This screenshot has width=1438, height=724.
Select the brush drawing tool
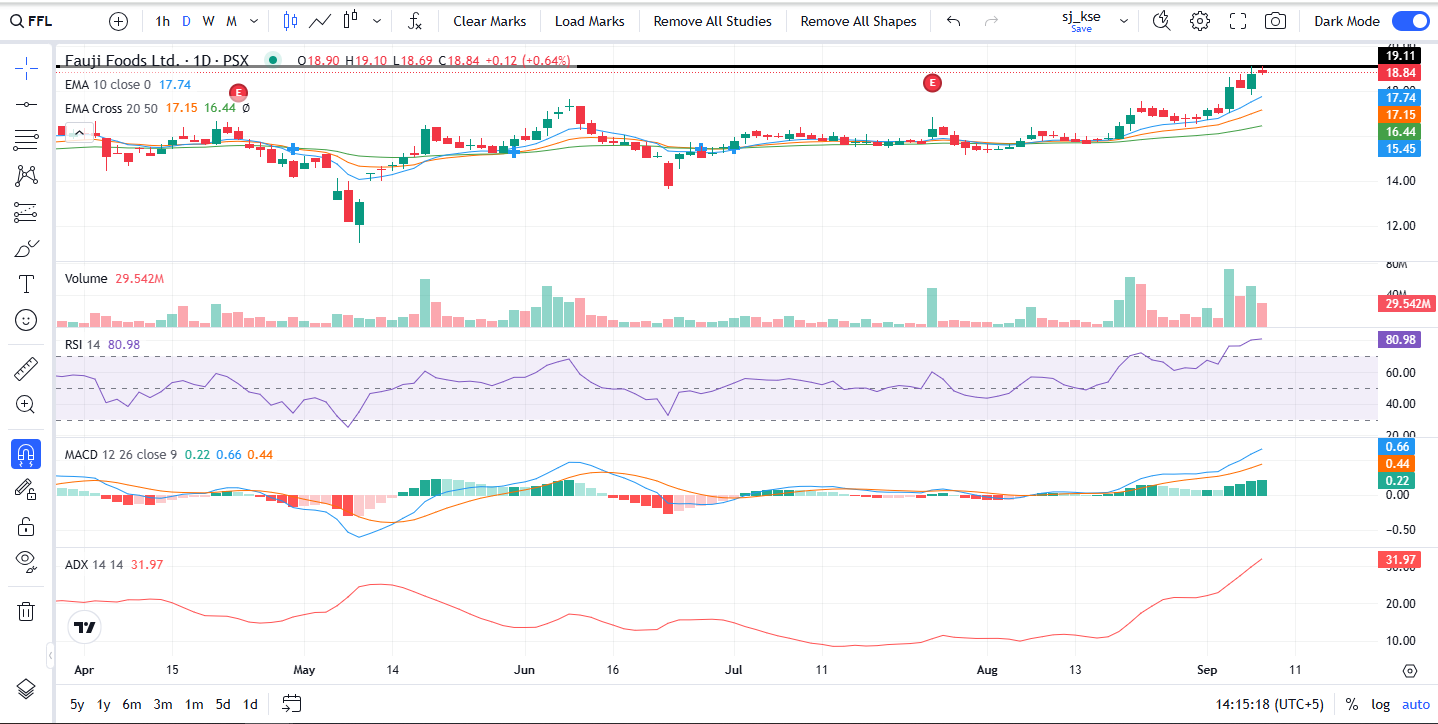pos(26,248)
